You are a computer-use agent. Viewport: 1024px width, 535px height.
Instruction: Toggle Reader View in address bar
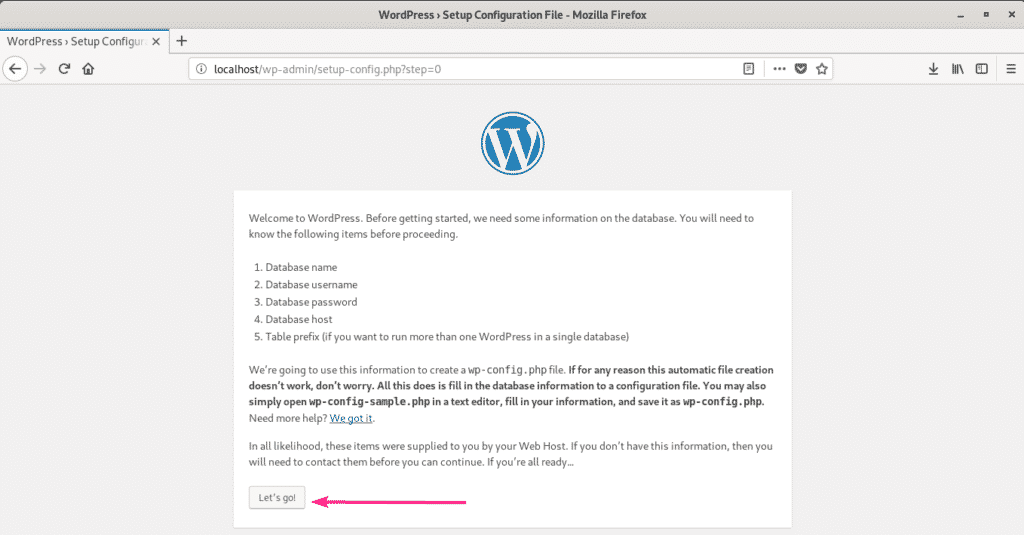pos(748,69)
